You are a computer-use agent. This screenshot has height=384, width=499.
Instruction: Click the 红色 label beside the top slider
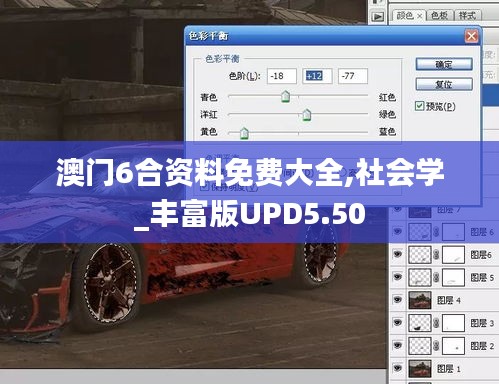coord(387,97)
